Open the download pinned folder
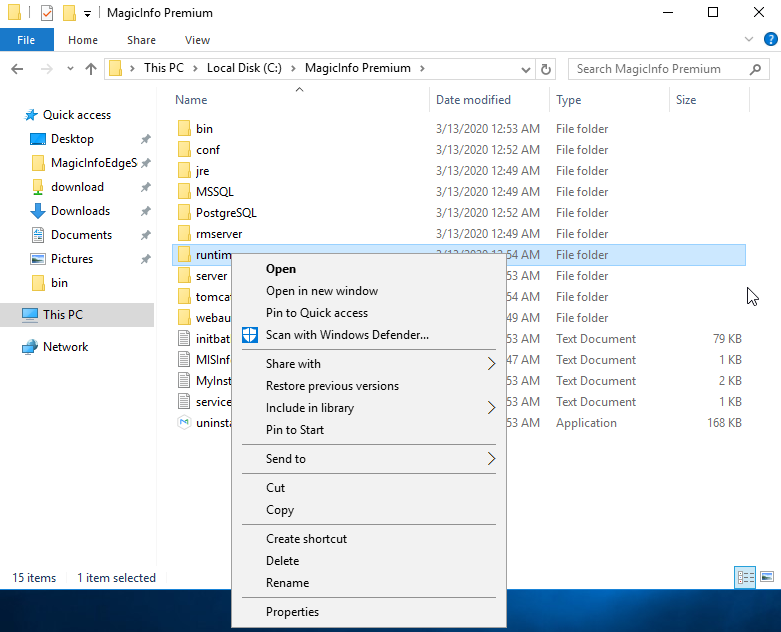Screen dimensions: 781x632 pos(77,187)
